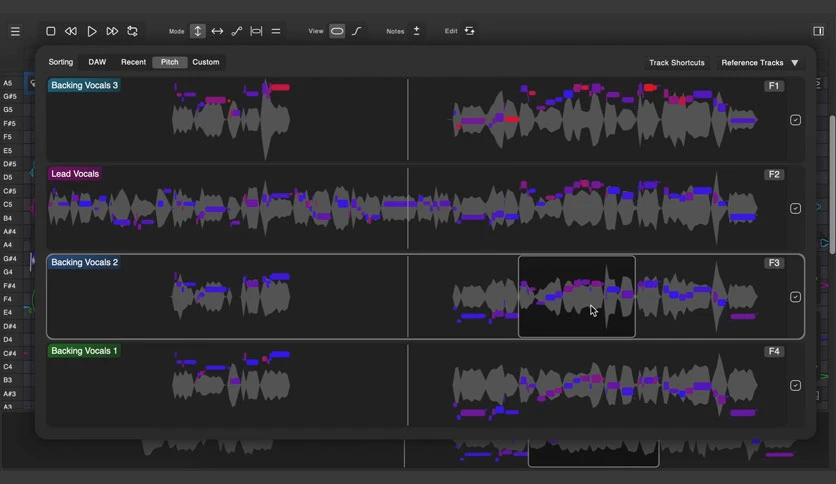Select the Lead Vocals track label
The height and width of the screenshot is (484, 836).
(x=75, y=174)
